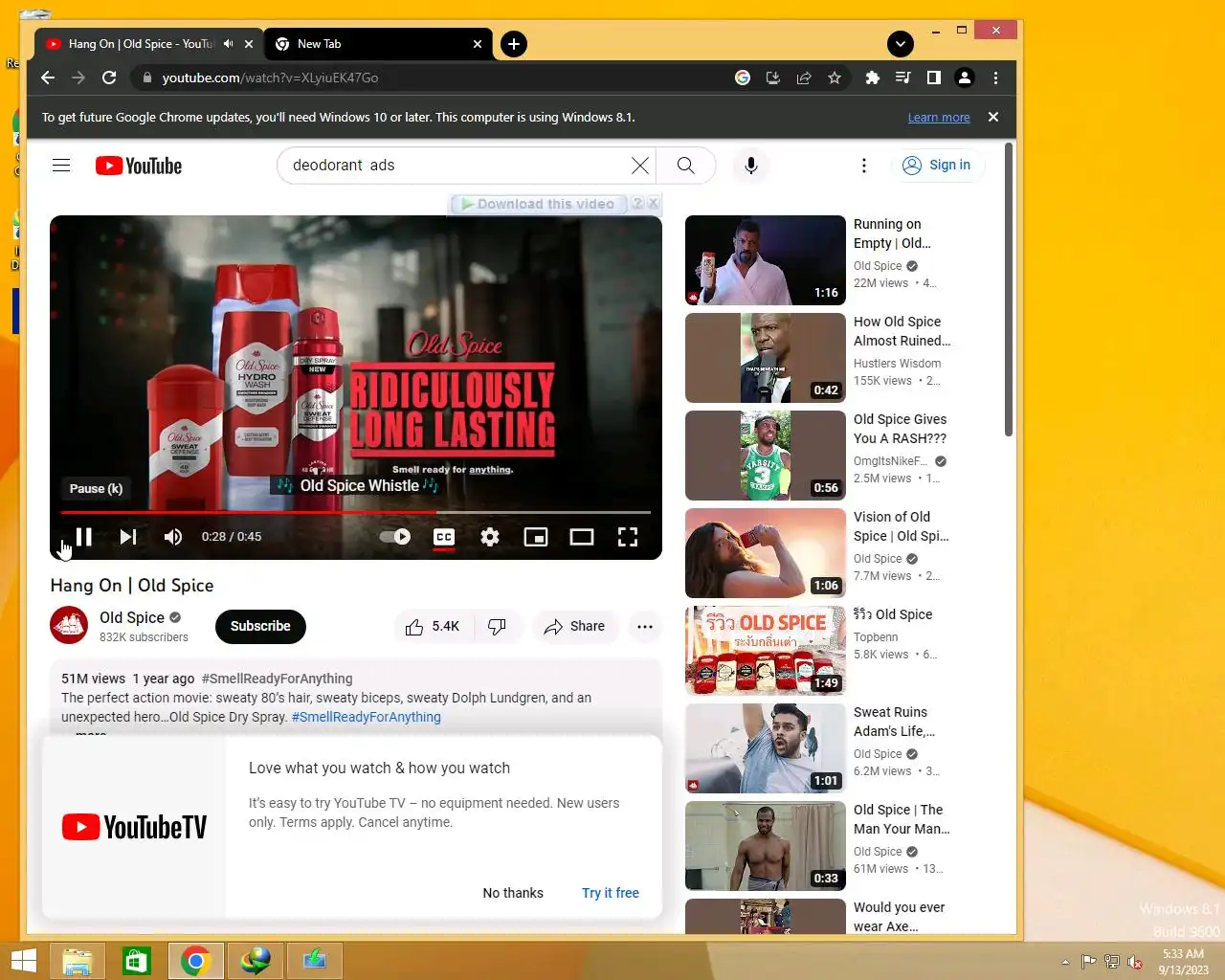The image size is (1225, 980).
Task: Bookmark this page with star
Action: (835, 78)
